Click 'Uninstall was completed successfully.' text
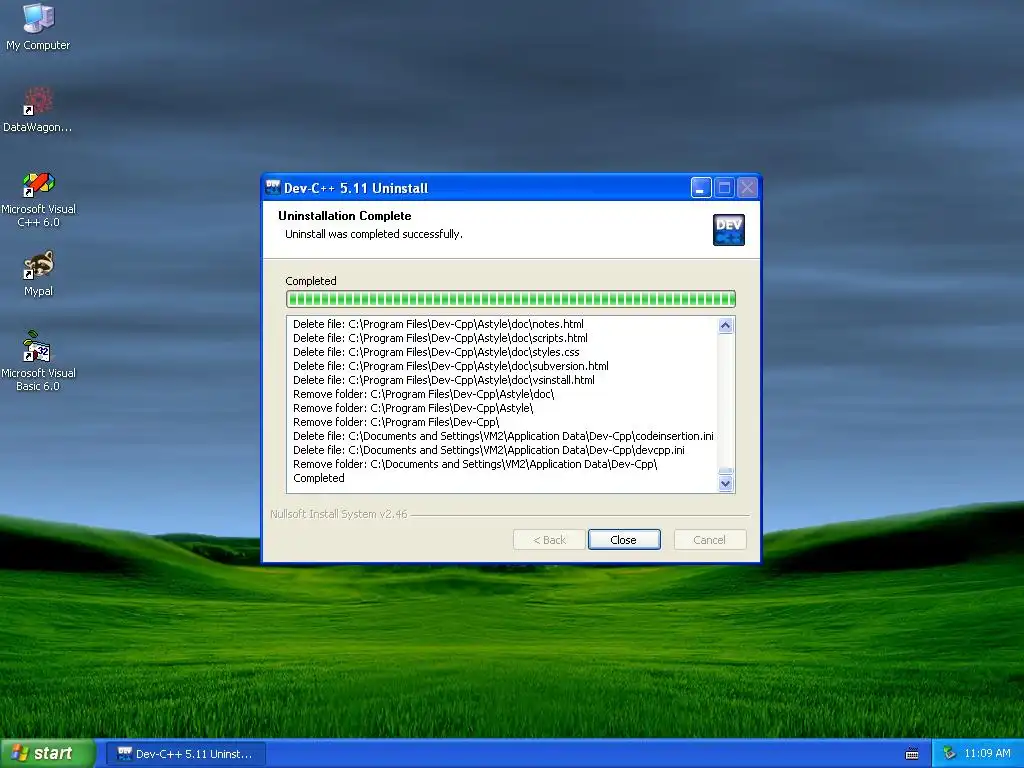The height and width of the screenshot is (768, 1024). (374, 234)
